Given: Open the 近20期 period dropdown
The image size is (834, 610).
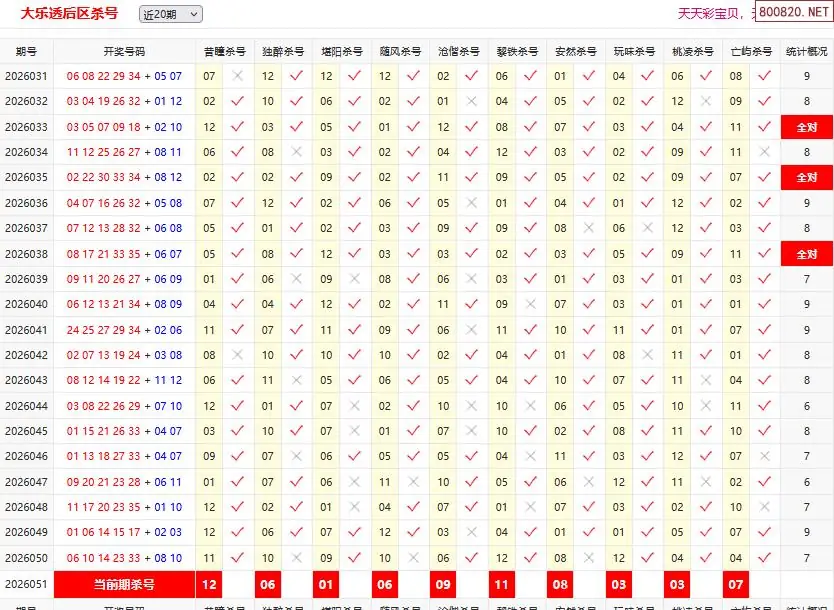Looking at the screenshot, I should click(170, 14).
